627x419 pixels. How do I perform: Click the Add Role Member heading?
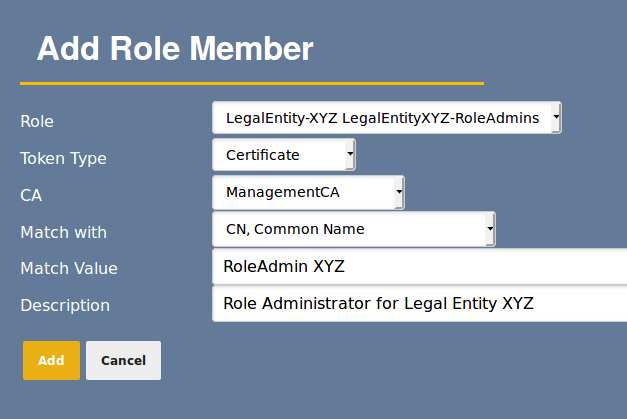(x=175, y=48)
